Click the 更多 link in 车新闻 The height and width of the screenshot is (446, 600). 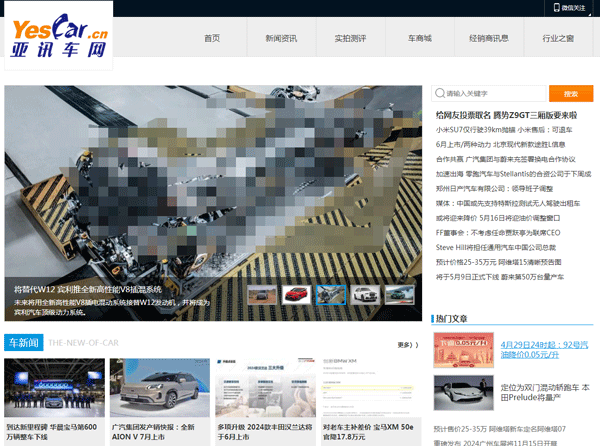(x=408, y=345)
